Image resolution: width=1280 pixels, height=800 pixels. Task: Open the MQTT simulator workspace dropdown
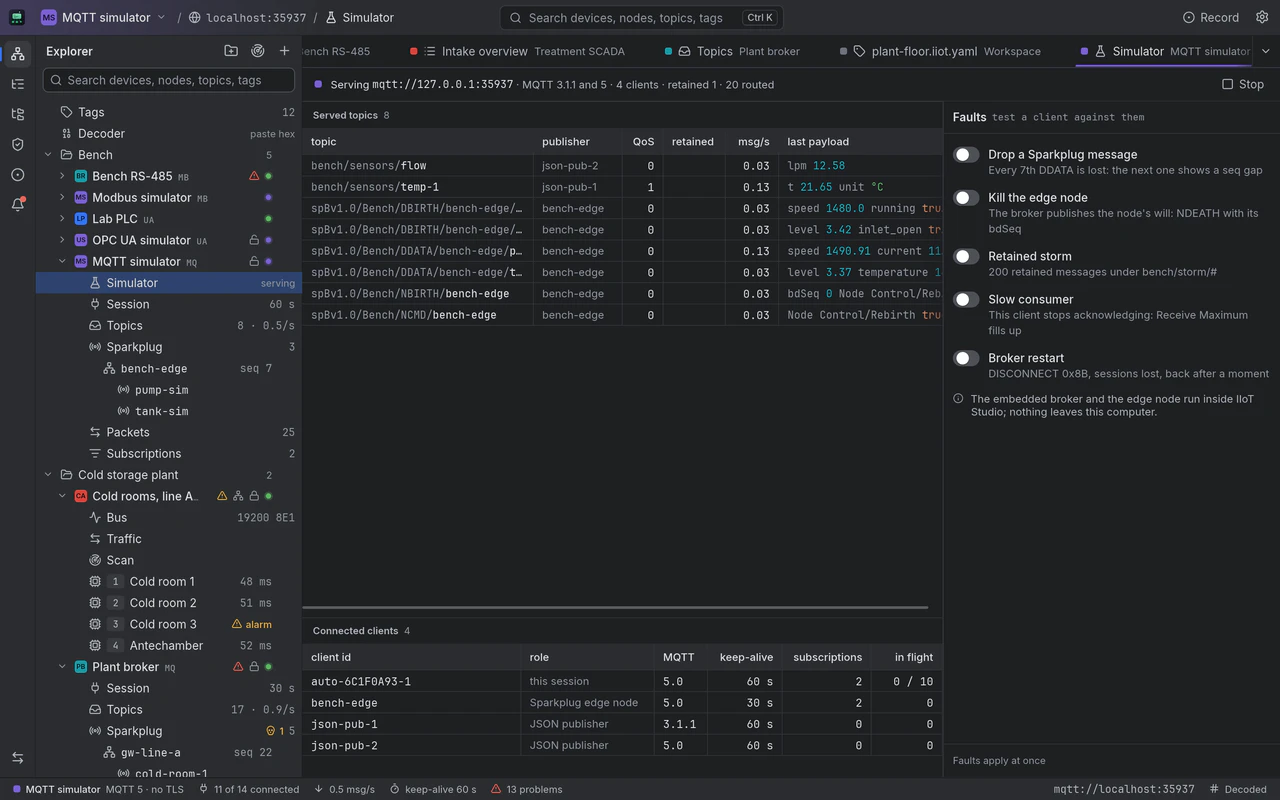[x=103, y=17]
